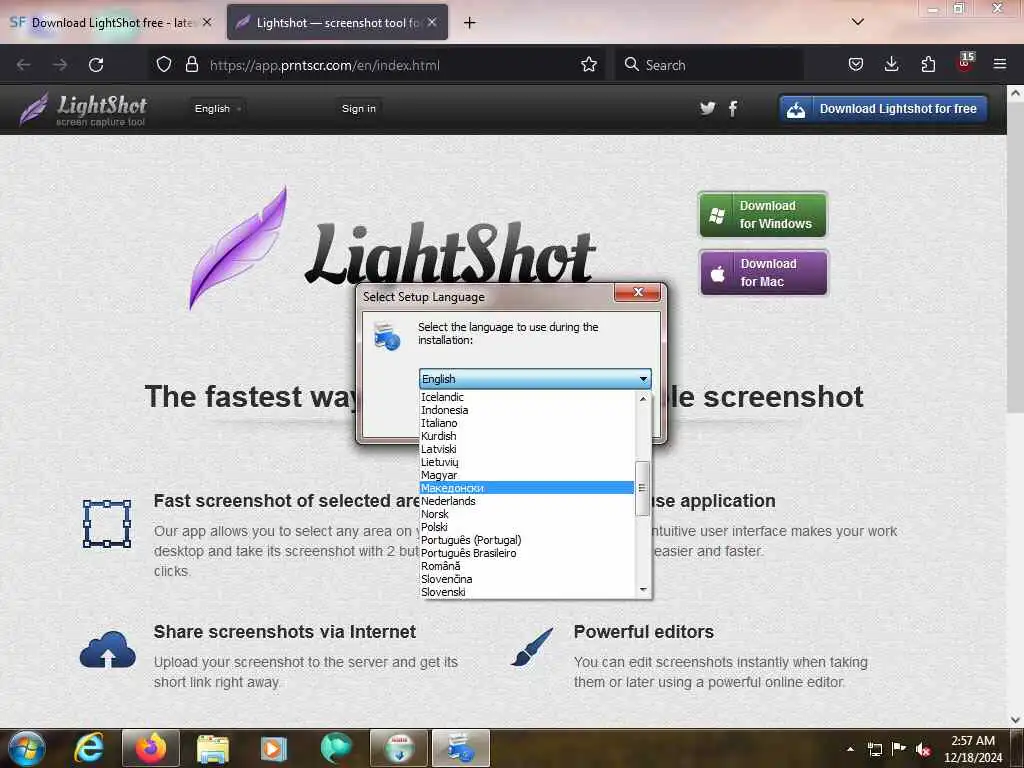
Task: Launch Internet Explorer from the taskbar
Action: (89, 748)
